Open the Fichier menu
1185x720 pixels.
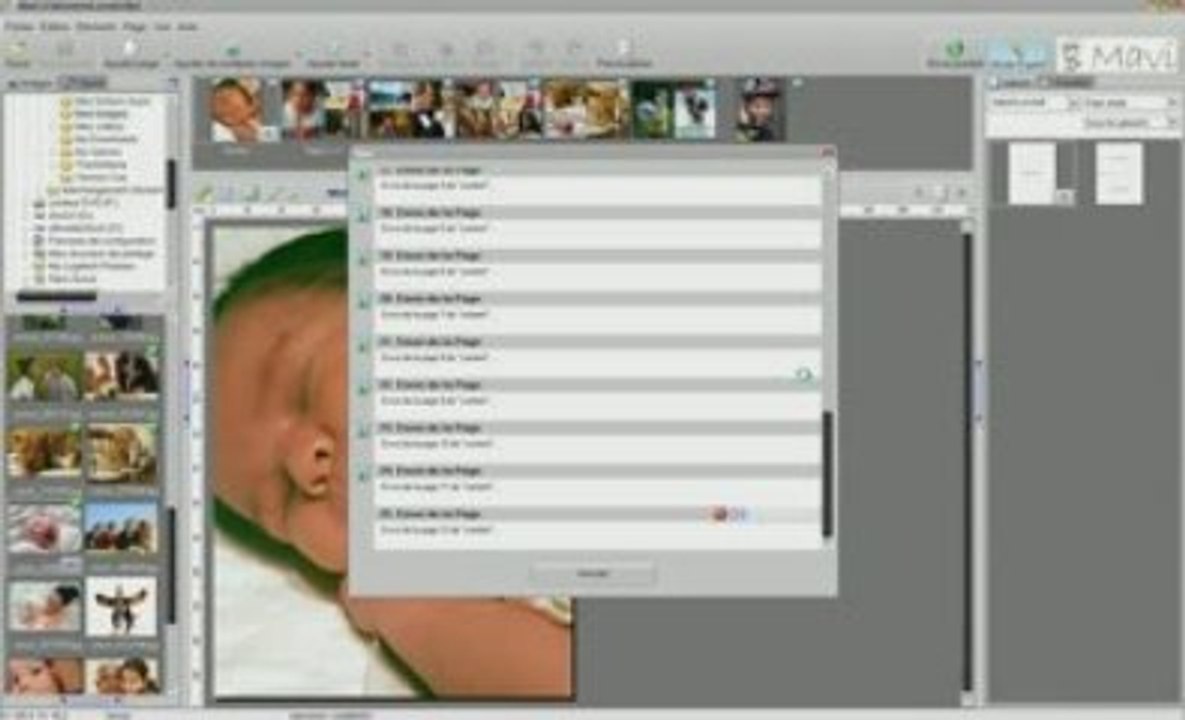(19, 26)
